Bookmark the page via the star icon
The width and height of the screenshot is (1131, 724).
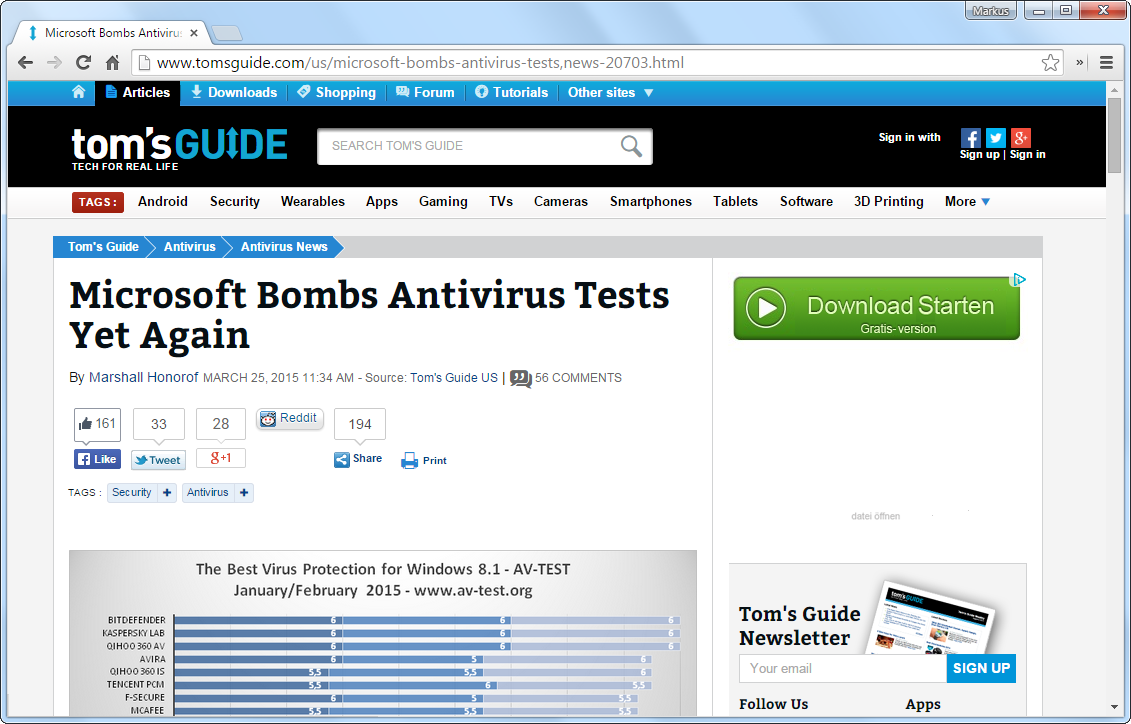coord(1051,62)
